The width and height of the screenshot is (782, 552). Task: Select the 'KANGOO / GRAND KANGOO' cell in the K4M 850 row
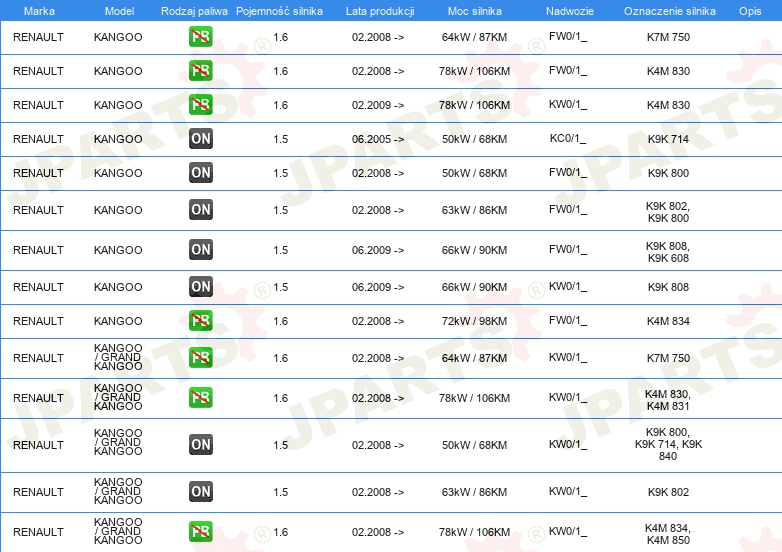tap(118, 531)
